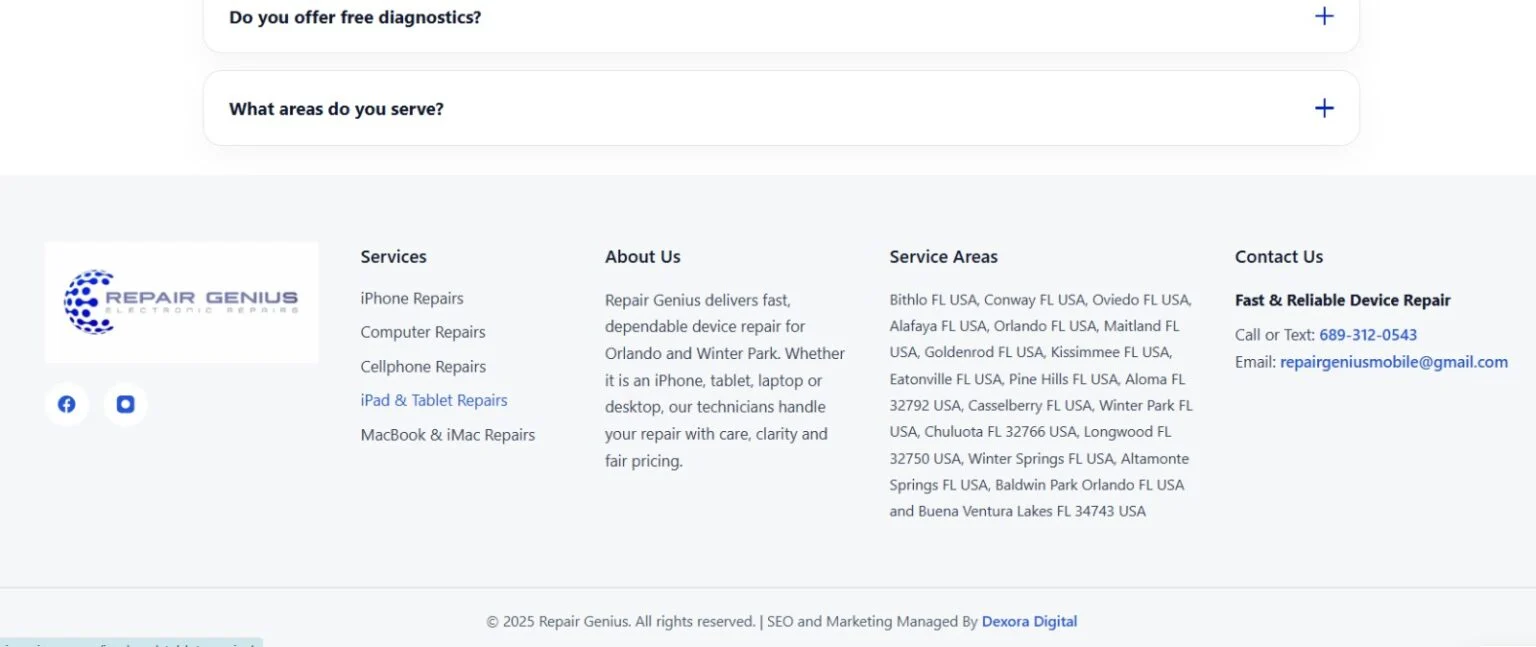This screenshot has height=647, width=1536.
Task: Click the Repair Genius logo
Action: point(182,302)
